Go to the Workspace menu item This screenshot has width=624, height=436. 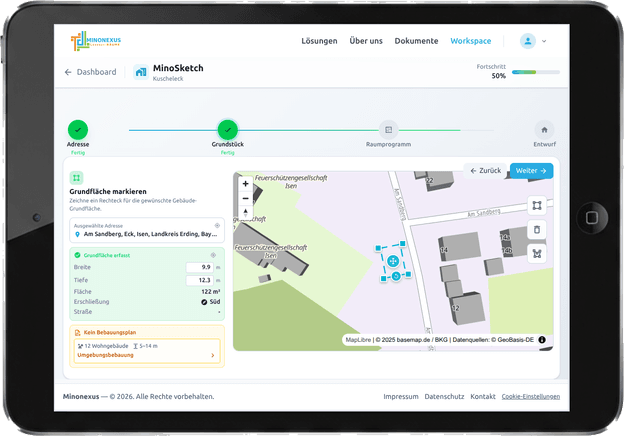470,41
